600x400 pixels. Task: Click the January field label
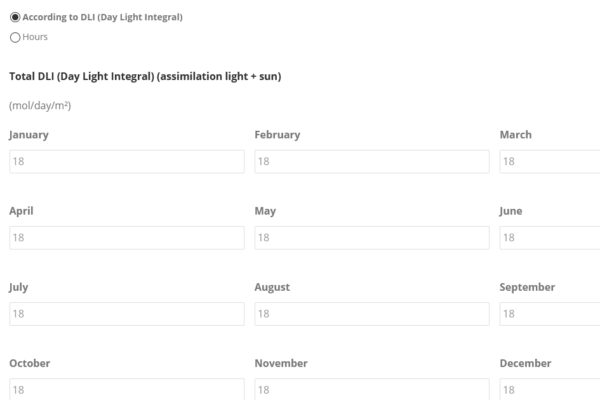(29, 135)
